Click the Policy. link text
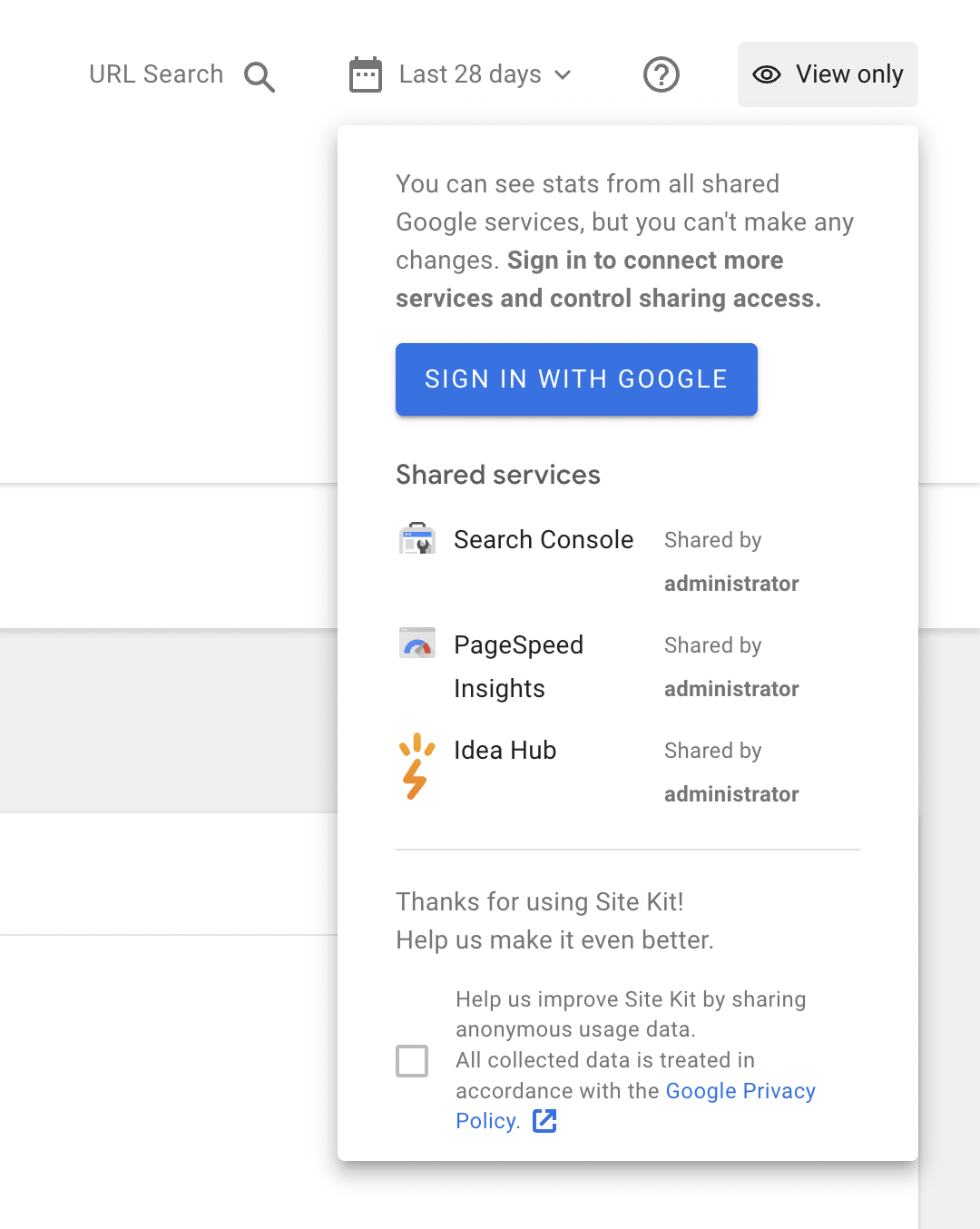980x1229 pixels. [x=487, y=1121]
